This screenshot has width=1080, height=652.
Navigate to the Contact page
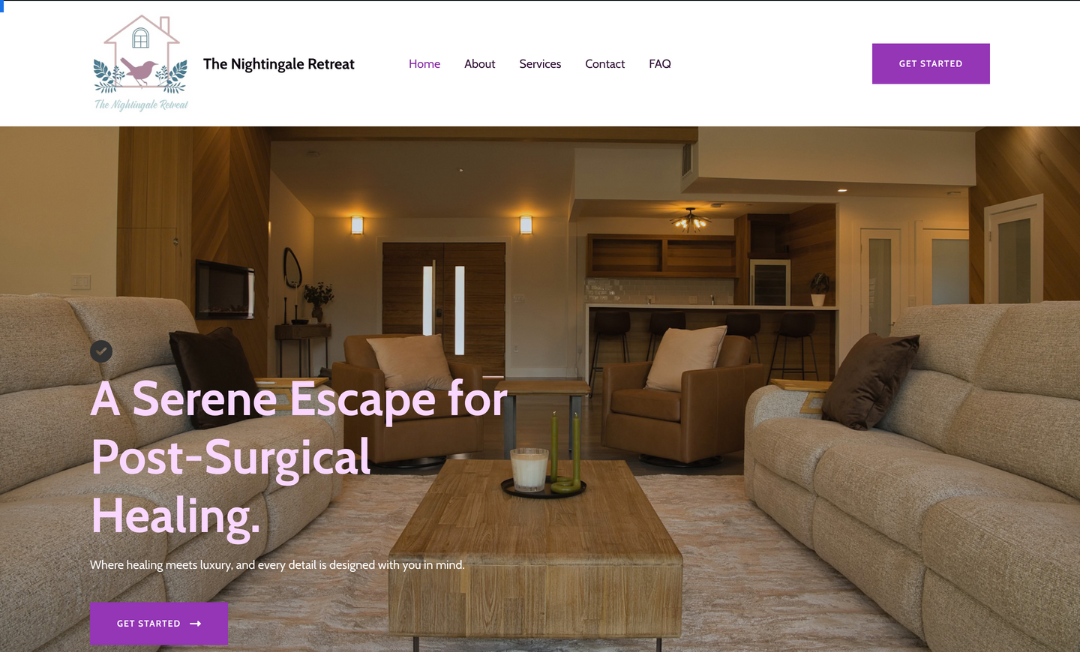(605, 64)
